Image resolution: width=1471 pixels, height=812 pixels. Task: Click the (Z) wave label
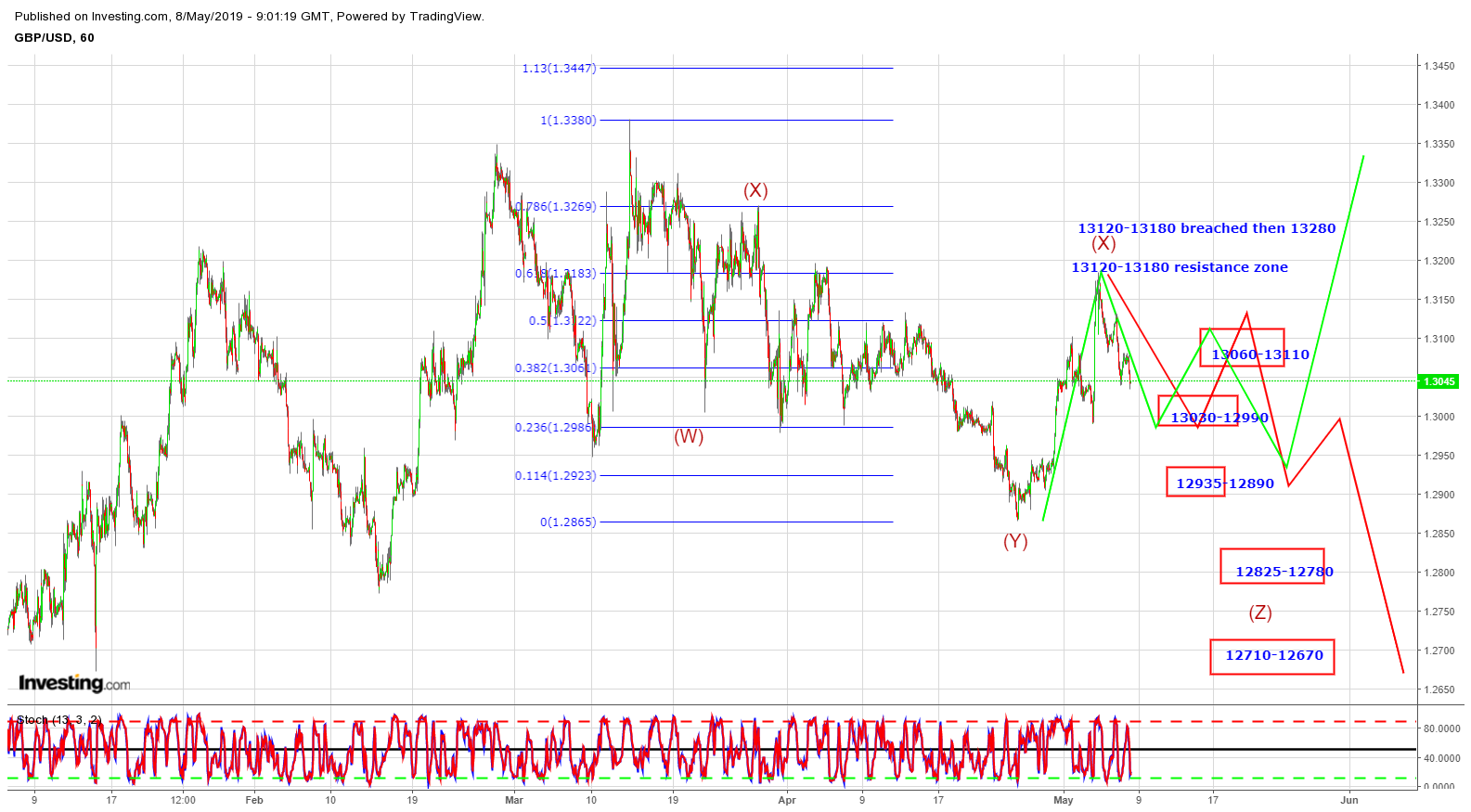(x=1259, y=612)
